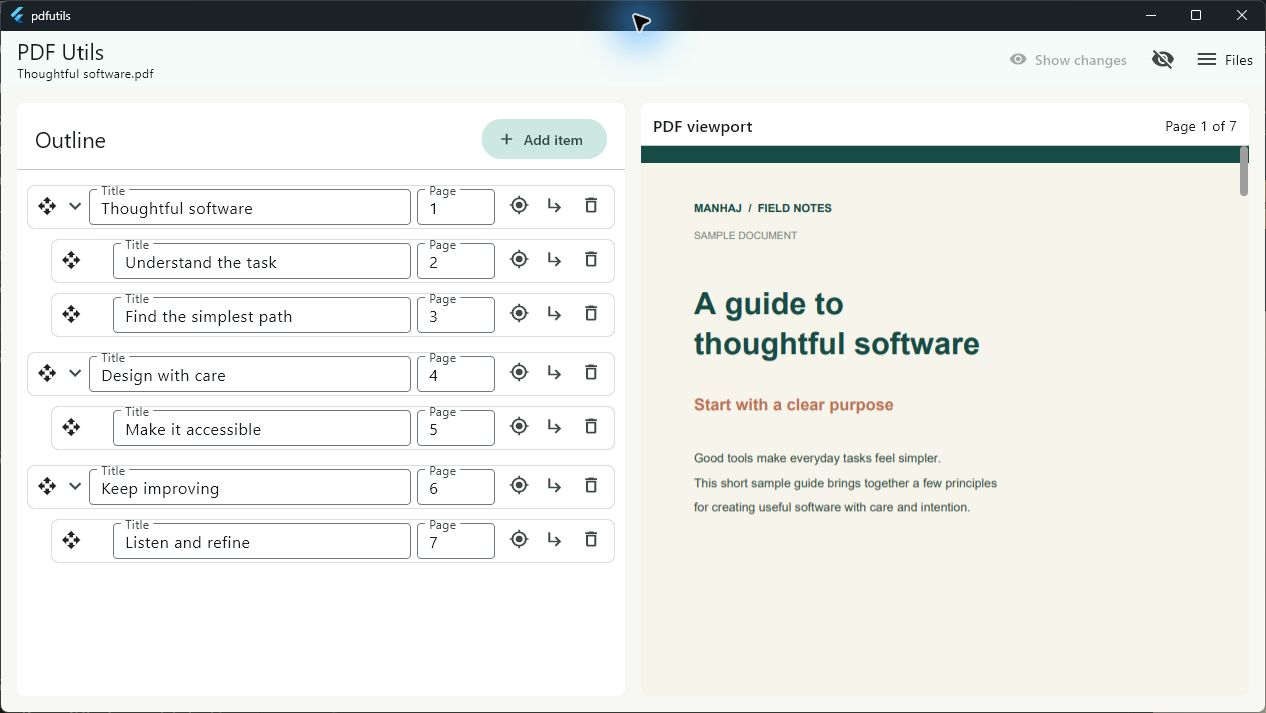Image resolution: width=1266 pixels, height=713 pixels.
Task: Delete the Understand the task item
Action: tap(591, 259)
